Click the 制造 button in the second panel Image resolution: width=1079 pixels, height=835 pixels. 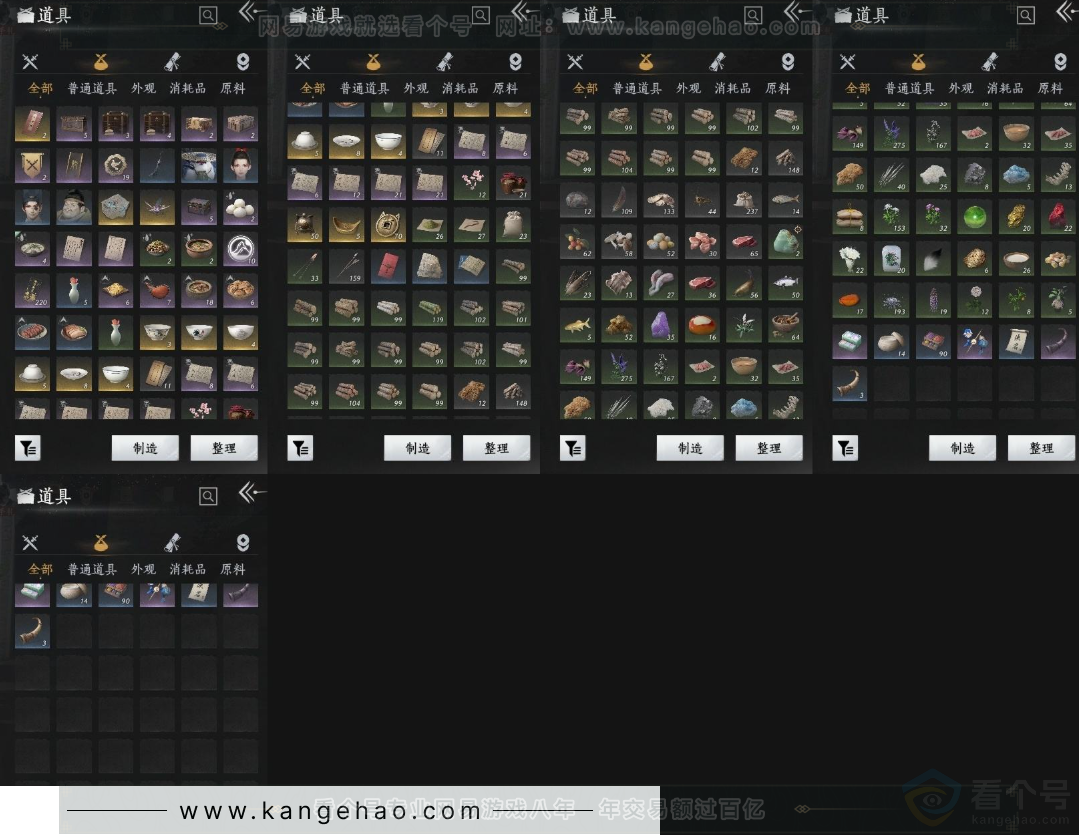pos(418,448)
